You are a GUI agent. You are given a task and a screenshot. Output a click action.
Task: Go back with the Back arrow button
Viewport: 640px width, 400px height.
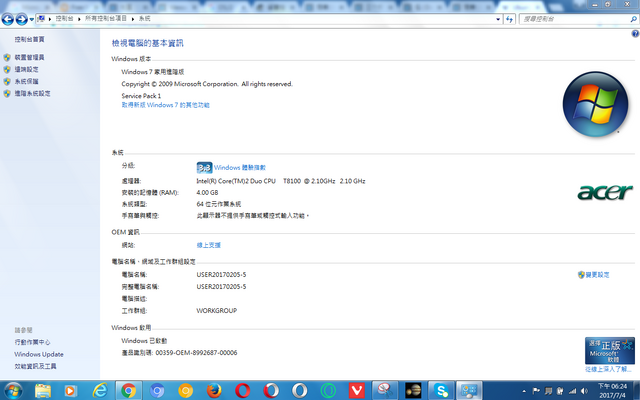[8, 19]
